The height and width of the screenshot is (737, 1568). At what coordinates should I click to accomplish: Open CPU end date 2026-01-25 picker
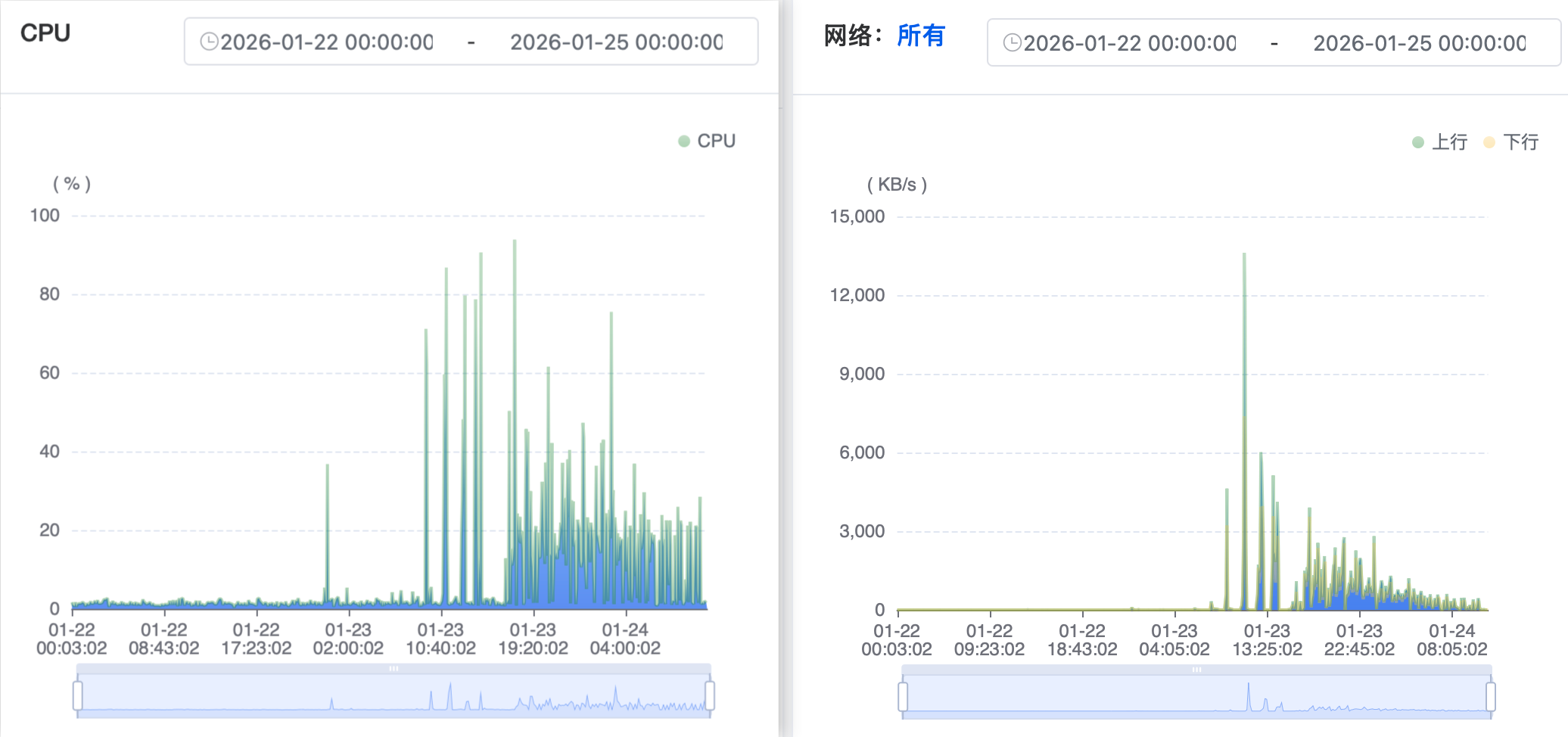(616, 42)
